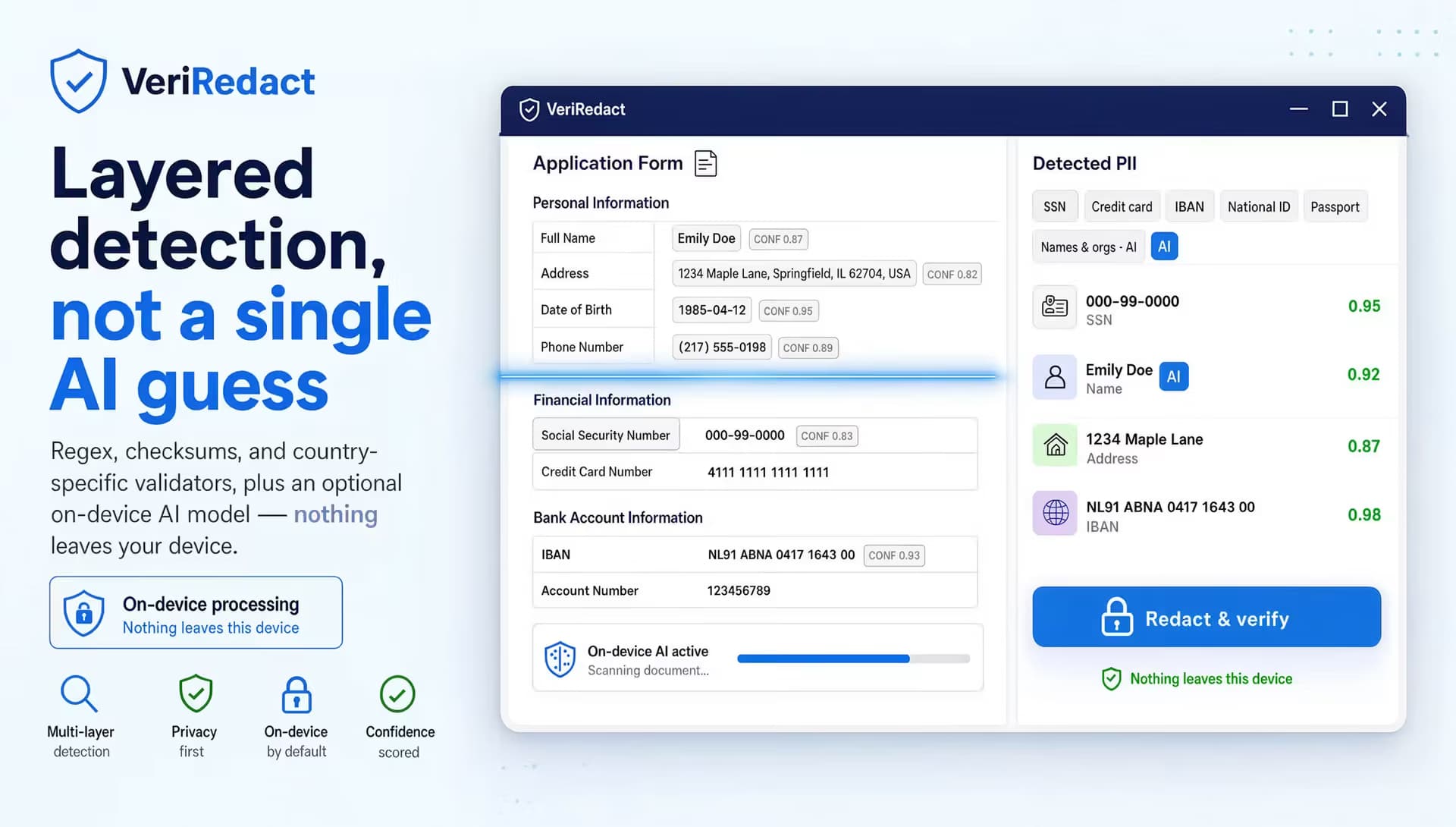
Task: Click the 1234 Maple Lane address field
Action: pyautogui.click(x=794, y=273)
